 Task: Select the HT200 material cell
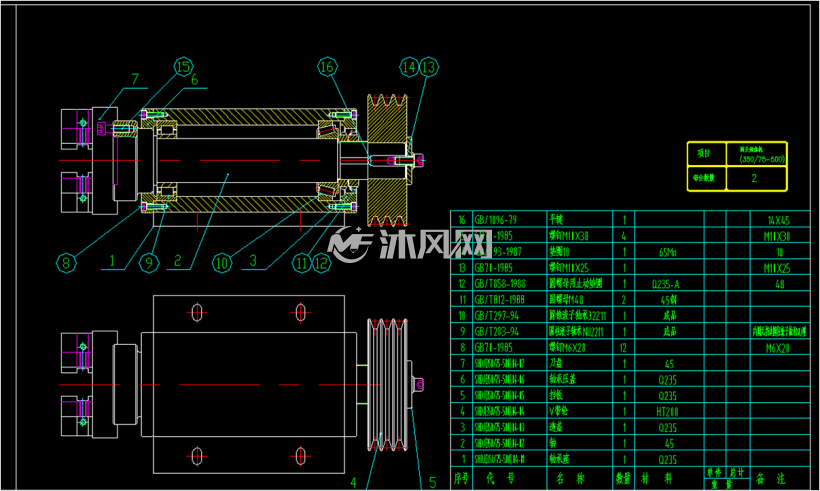point(667,412)
